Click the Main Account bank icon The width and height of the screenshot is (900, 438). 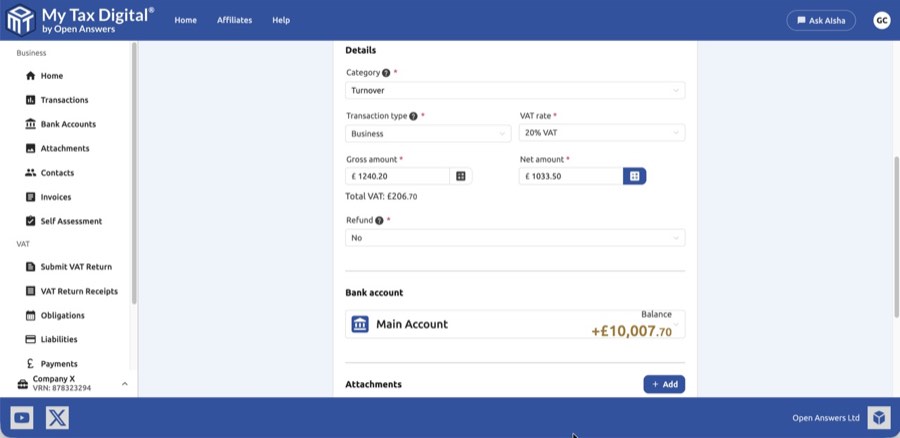pos(360,324)
